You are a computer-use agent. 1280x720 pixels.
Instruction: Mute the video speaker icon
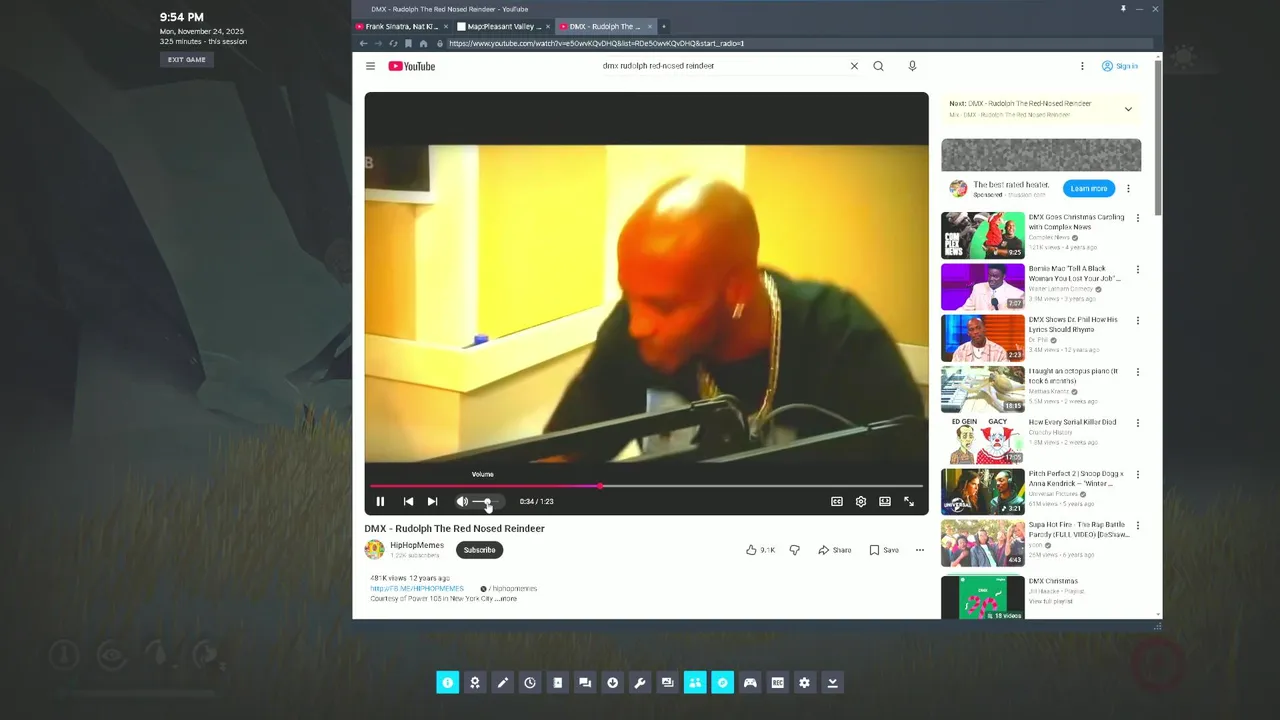[462, 501]
